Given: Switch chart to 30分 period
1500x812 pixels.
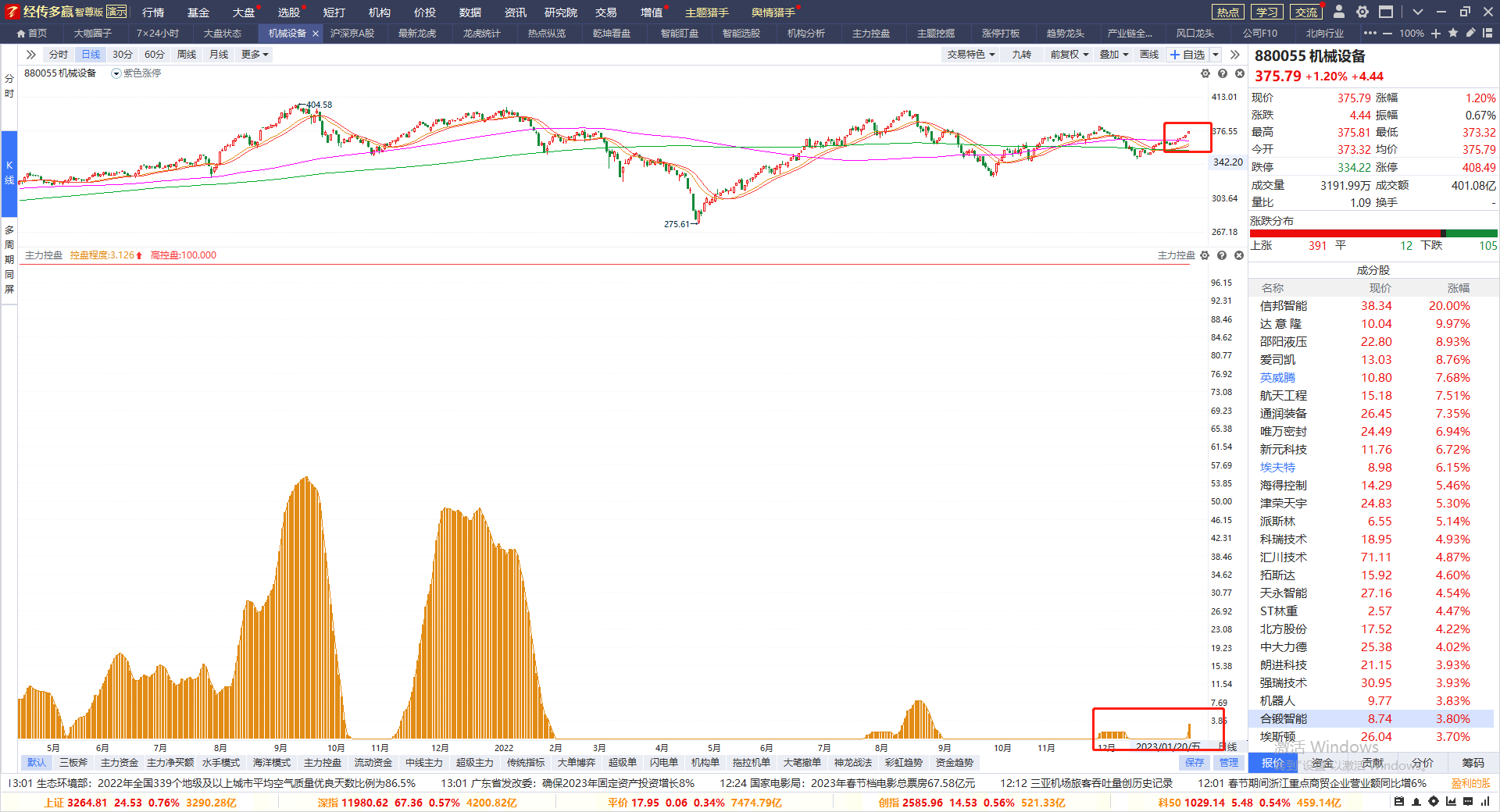Looking at the screenshot, I should [123, 55].
